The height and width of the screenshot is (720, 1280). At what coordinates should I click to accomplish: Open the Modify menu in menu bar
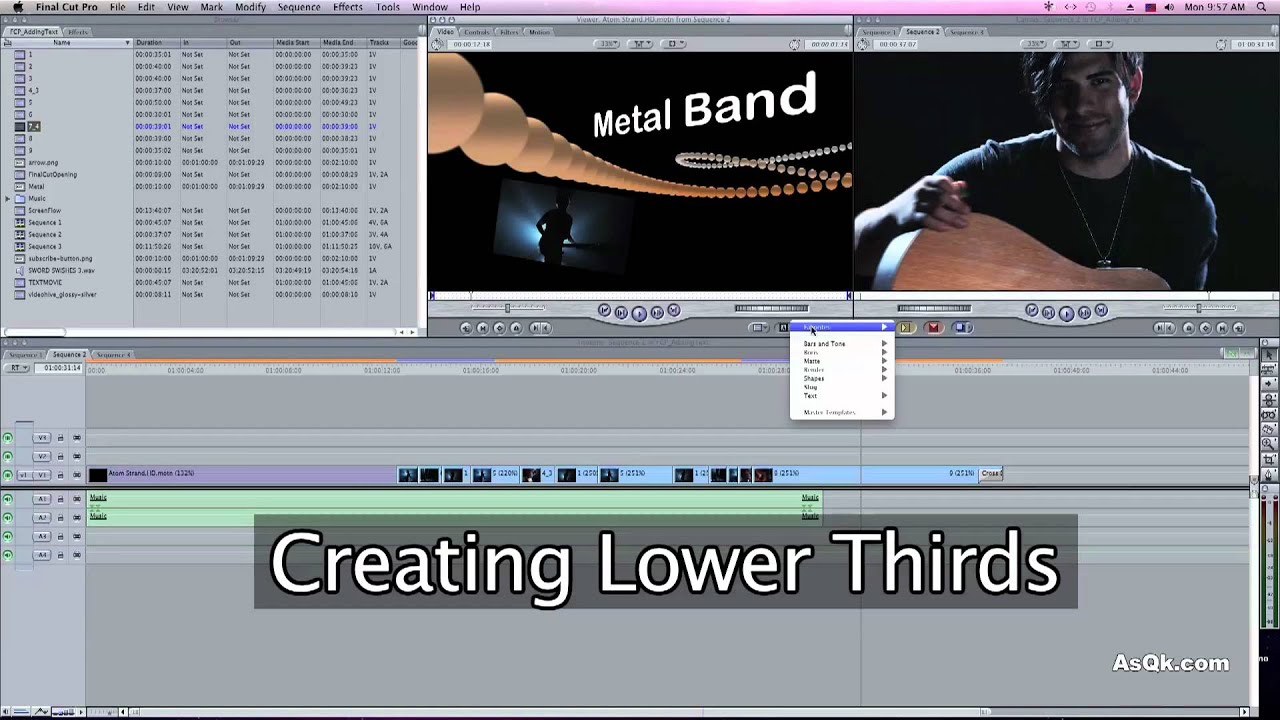point(250,7)
